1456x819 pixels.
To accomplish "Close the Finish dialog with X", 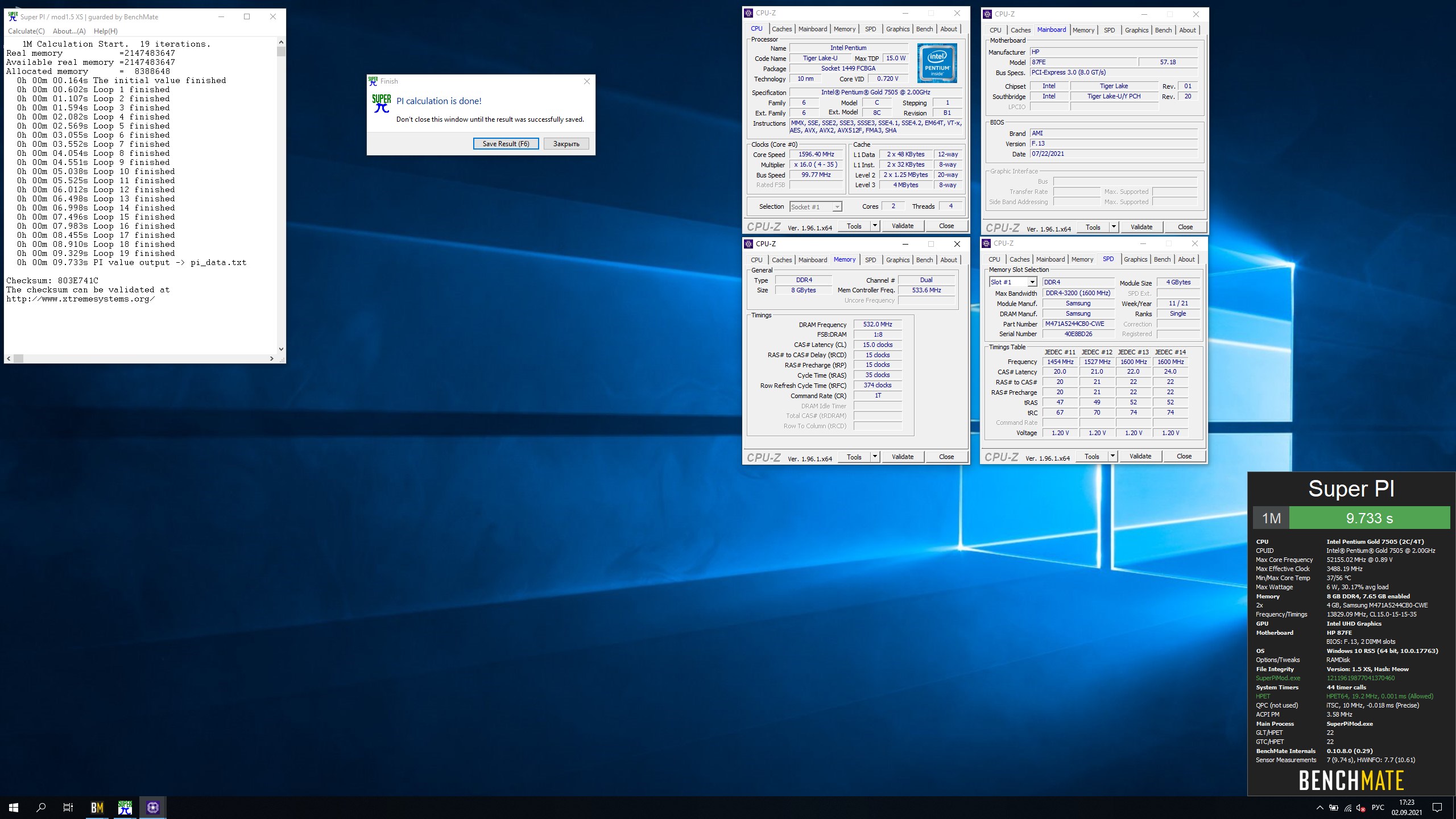I will pyautogui.click(x=587, y=81).
